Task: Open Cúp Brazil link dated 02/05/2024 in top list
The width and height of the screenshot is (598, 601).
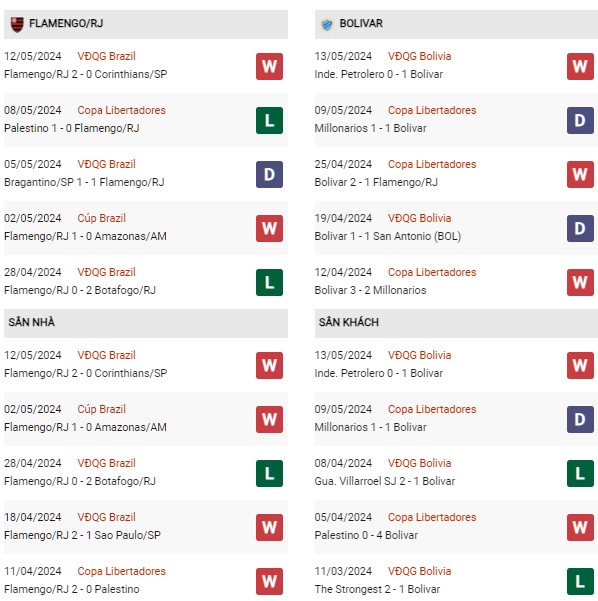Action: (x=102, y=218)
